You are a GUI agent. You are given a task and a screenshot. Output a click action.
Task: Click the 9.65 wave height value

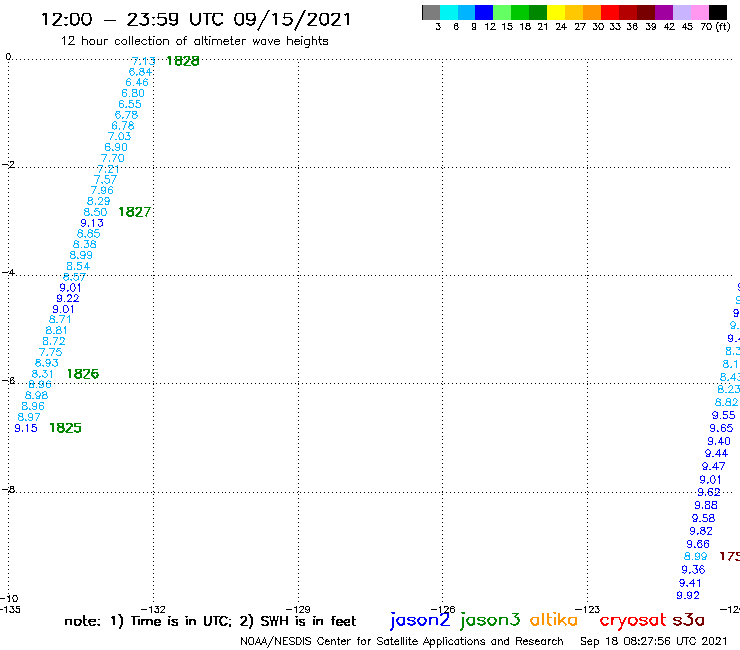tap(721, 428)
